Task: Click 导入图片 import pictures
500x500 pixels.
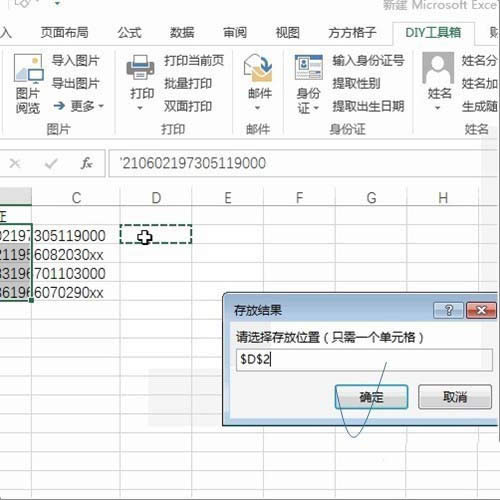Action: coord(76,61)
